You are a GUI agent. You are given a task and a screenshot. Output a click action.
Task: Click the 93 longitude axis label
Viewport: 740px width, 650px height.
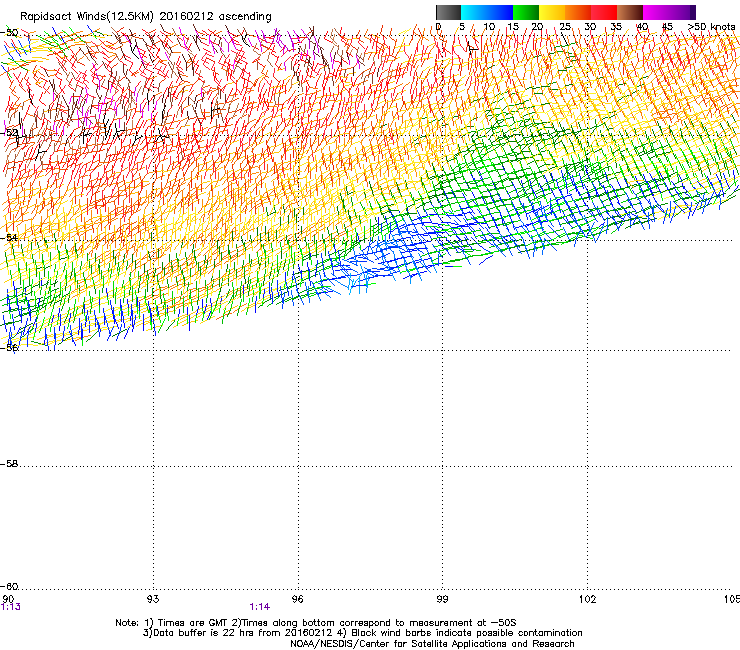pyautogui.click(x=153, y=599)
